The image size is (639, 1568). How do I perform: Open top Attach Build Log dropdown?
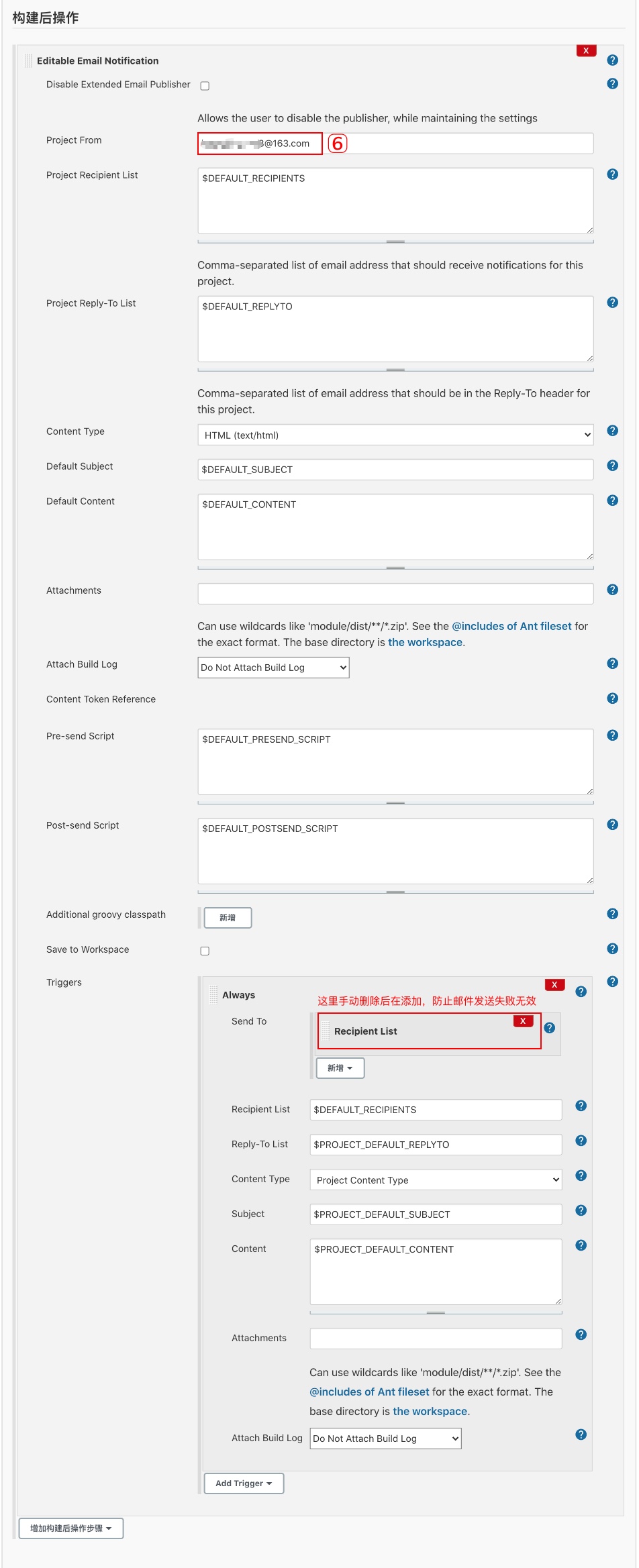pyautogui.click(x=273, y=668)
